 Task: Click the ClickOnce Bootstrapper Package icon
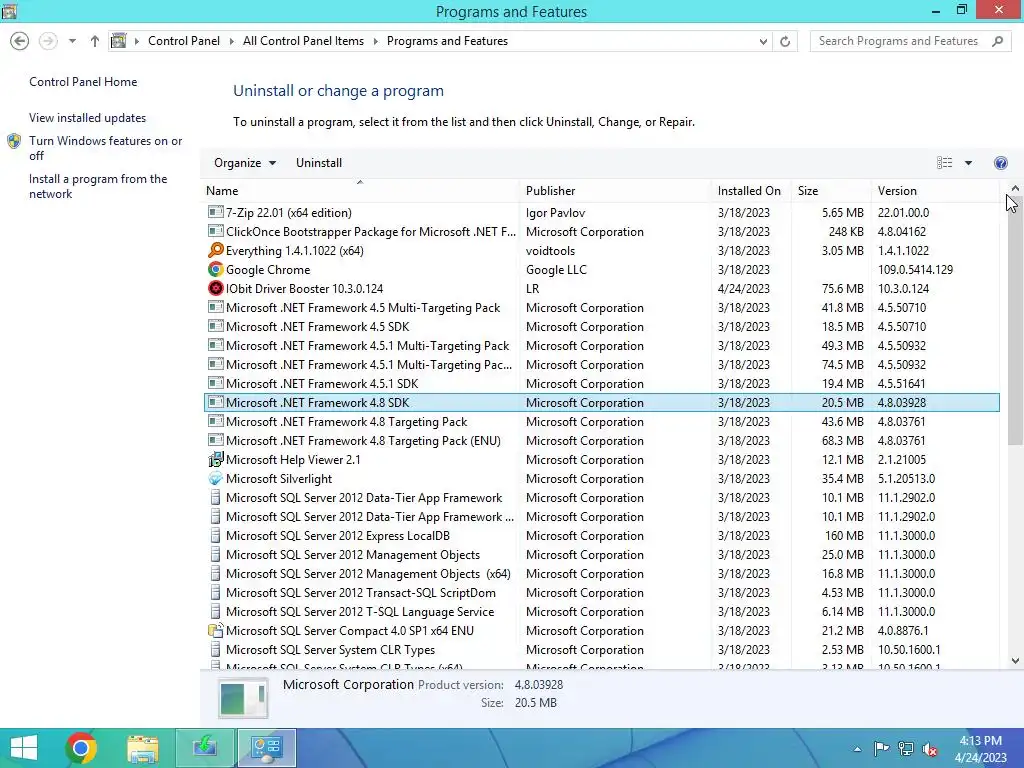pyautogui.click(x=215, y=231)
